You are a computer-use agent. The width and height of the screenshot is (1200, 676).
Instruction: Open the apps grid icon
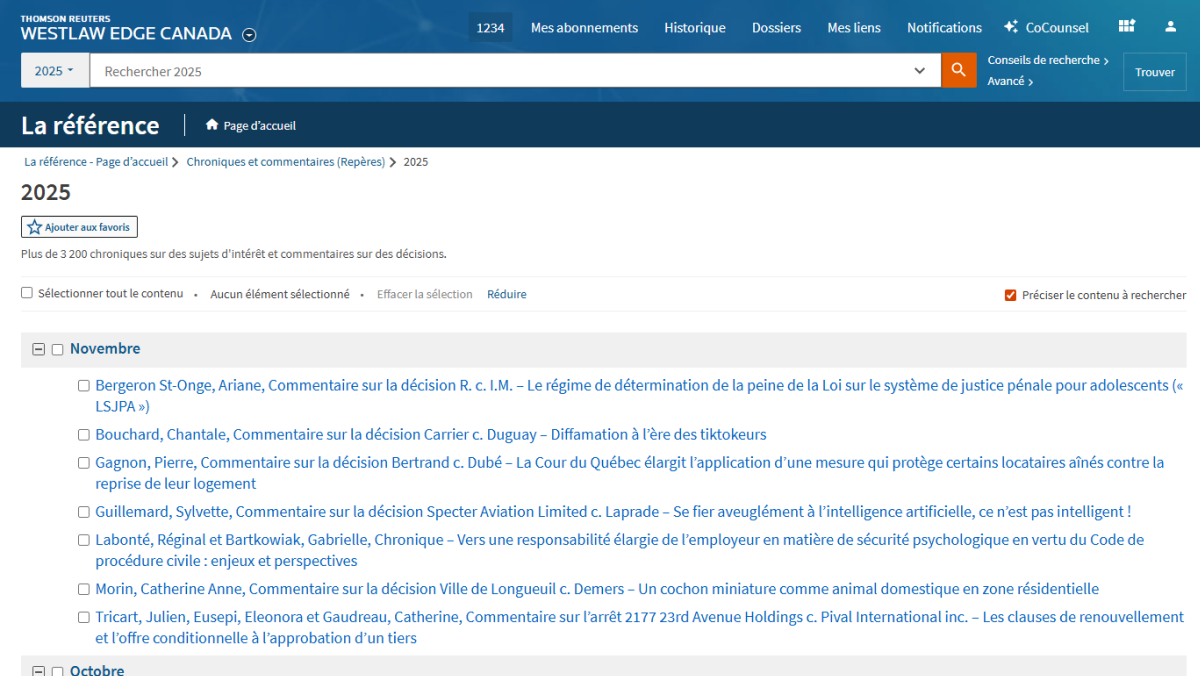(1127, 27)
